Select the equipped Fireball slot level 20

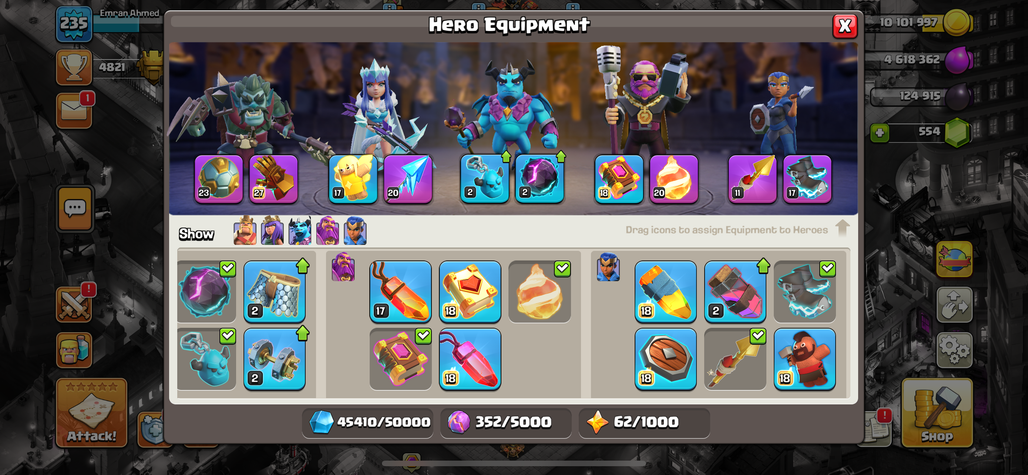point(674,179)
